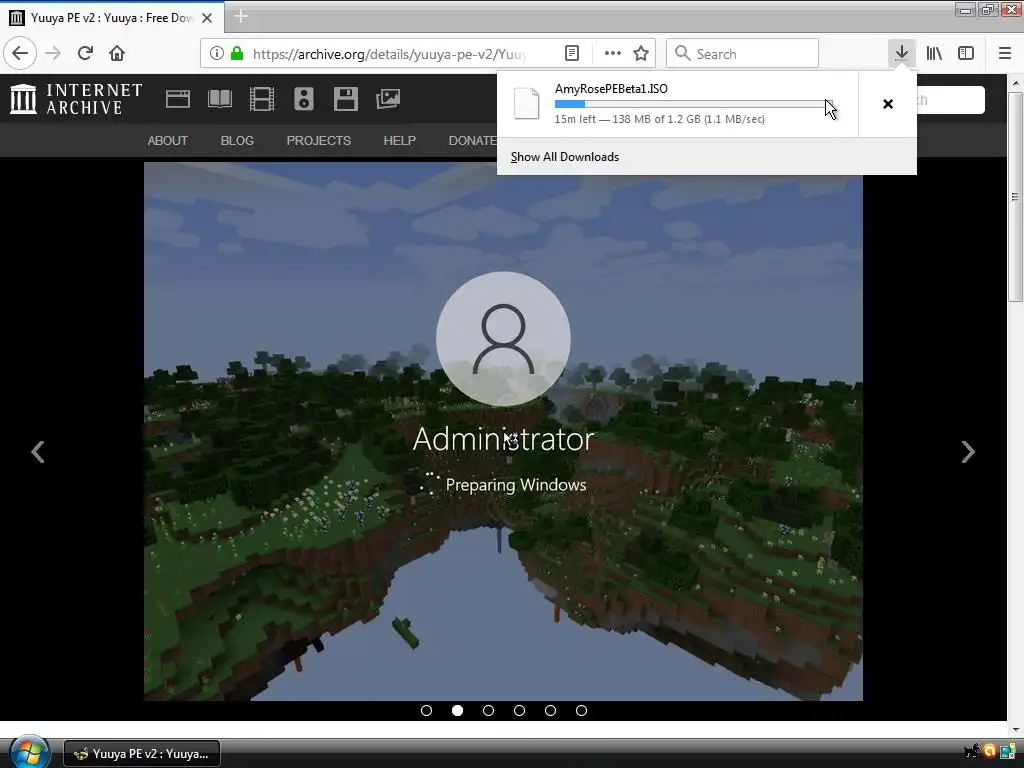This screenshot has width=1024, height=768.
Task: Select the second carousel dot
Action: point(458,711)
